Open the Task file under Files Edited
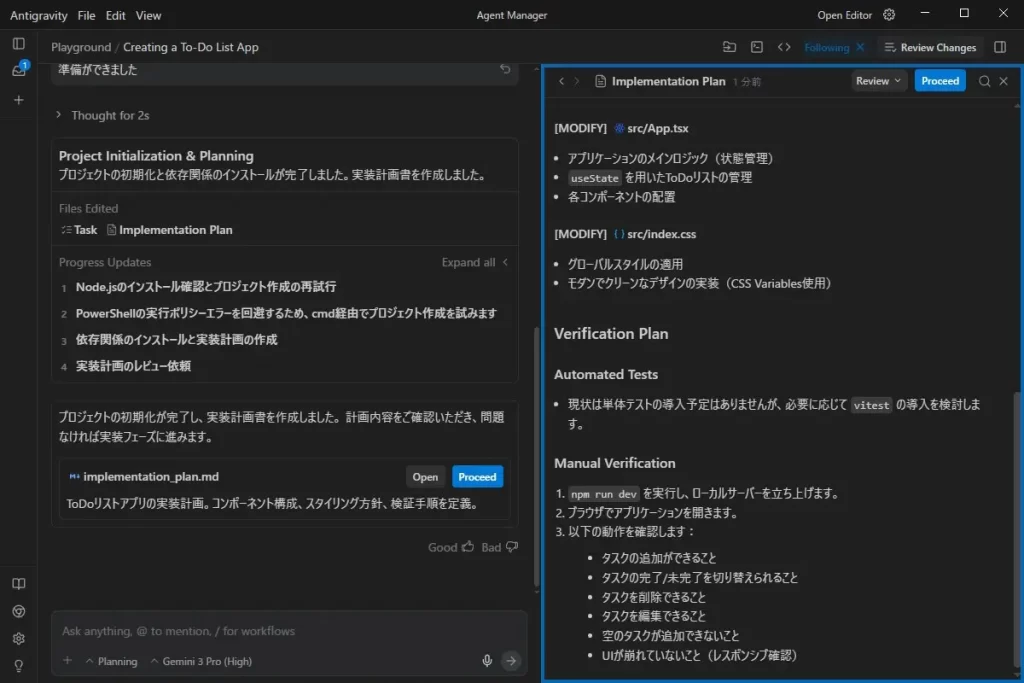 [79, 230]
